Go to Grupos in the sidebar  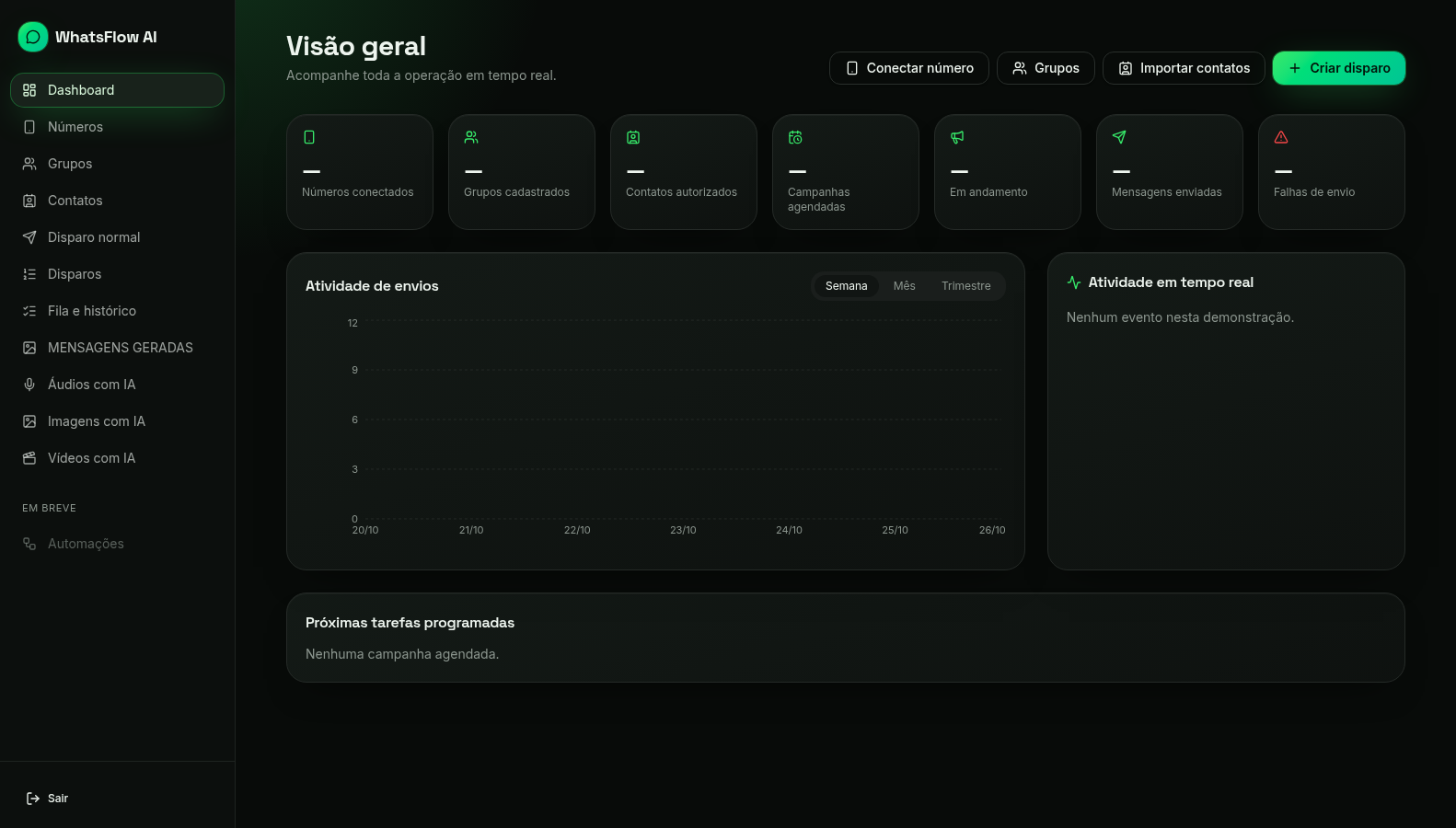click(117, 164)
